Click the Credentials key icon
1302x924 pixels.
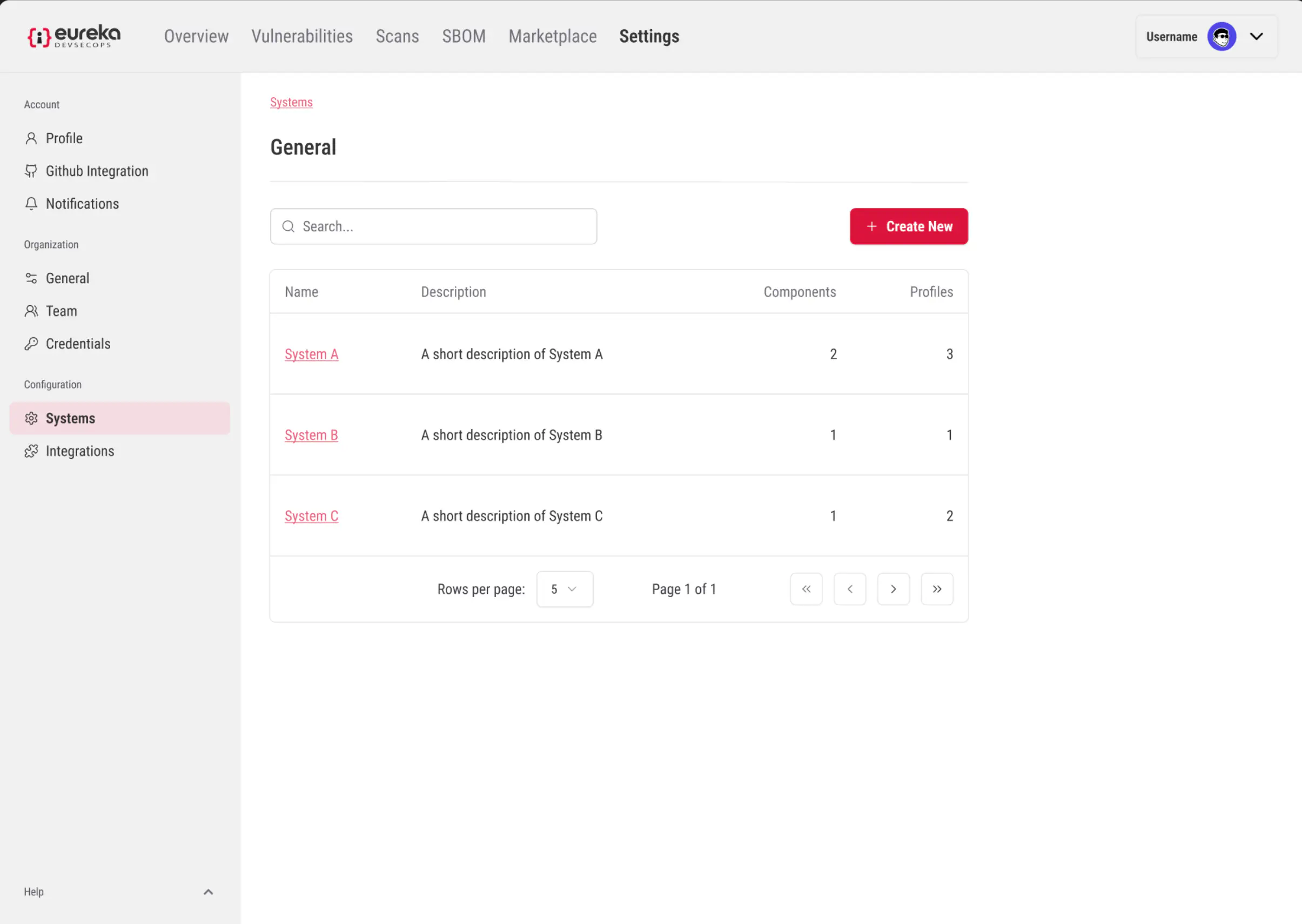(31, 344)
